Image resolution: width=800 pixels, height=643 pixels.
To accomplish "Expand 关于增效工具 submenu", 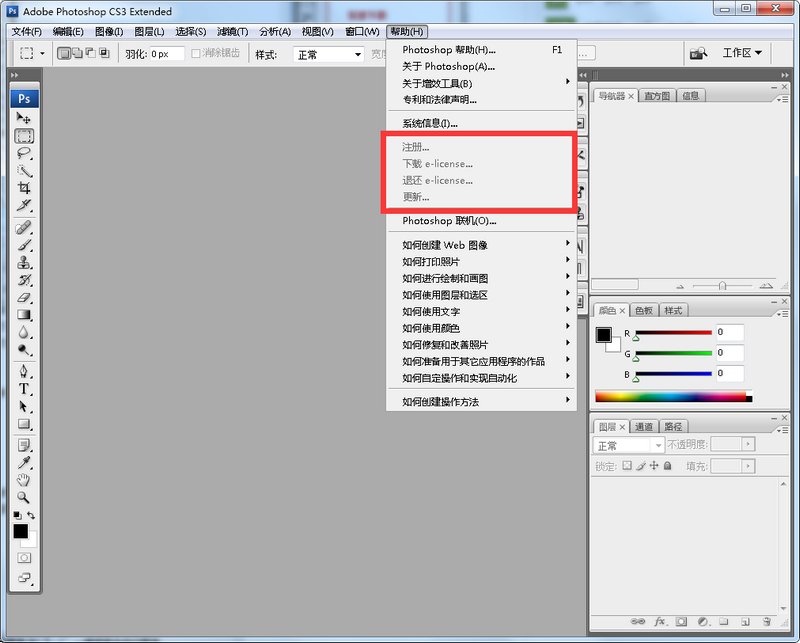I will [482, 83].
